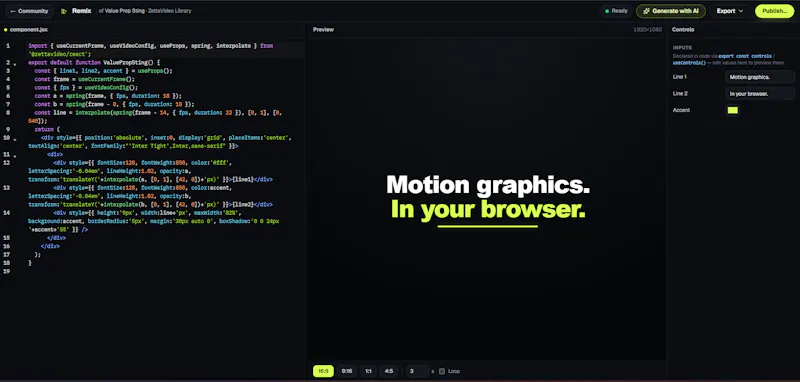Screen dimensions: 800x382
Task: Click the Line 2 input field
Action: coord(760,94)
